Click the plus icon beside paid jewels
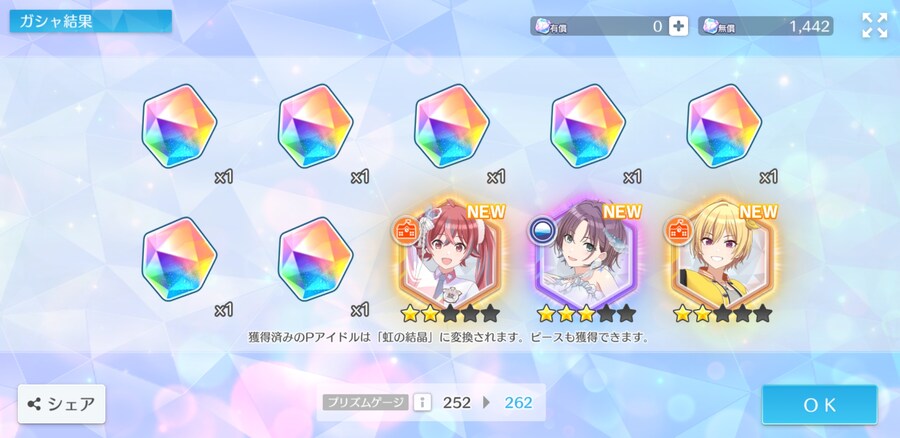 pos(678,26)
